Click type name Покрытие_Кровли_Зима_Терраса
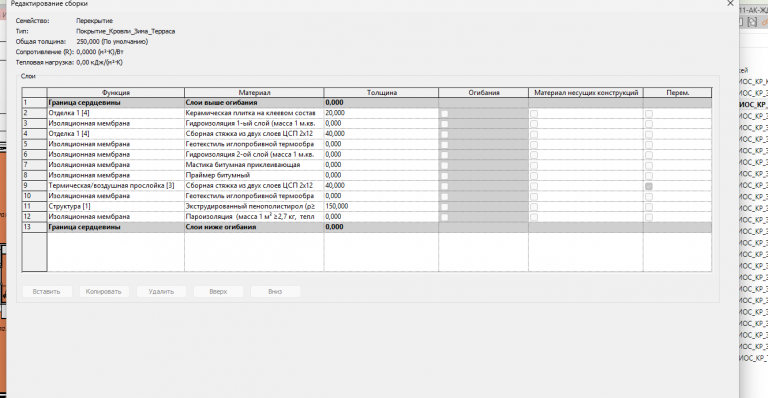Screen dimensions: 768x398 click(x=125, y=31)
